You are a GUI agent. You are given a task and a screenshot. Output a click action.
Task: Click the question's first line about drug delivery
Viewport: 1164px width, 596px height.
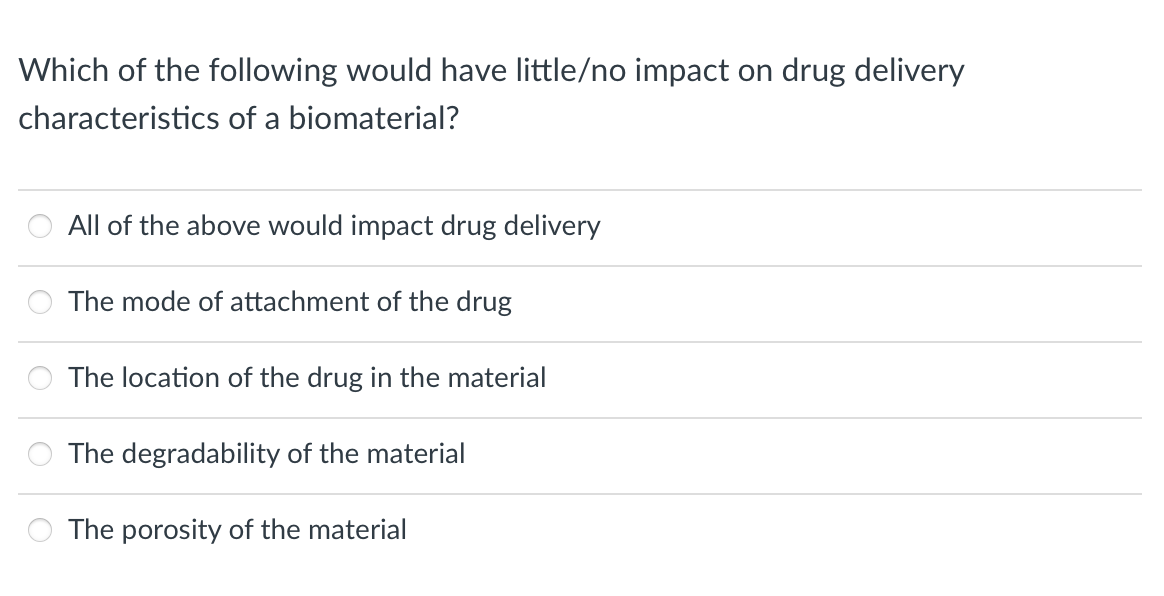point(492,71)
